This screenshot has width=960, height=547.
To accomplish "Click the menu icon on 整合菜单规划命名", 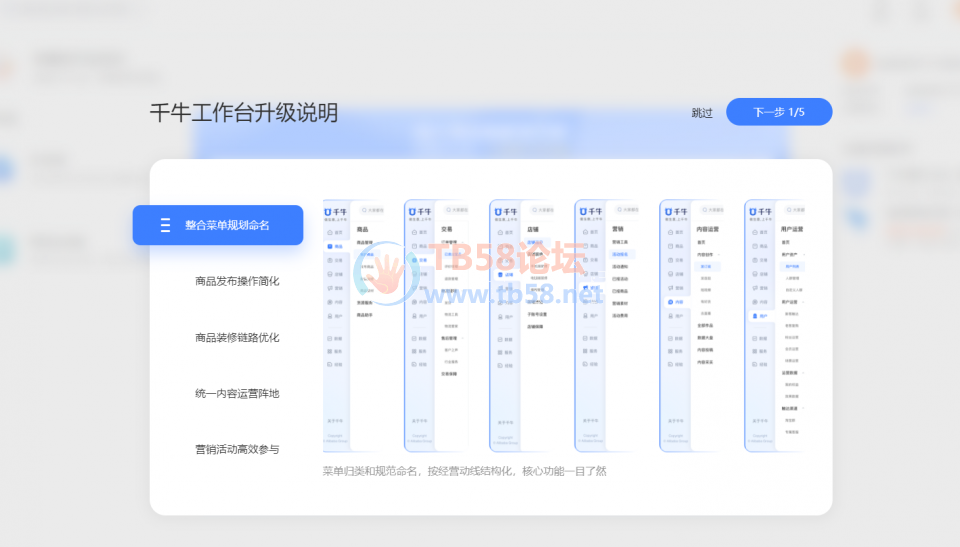I will tap(165, 225).
